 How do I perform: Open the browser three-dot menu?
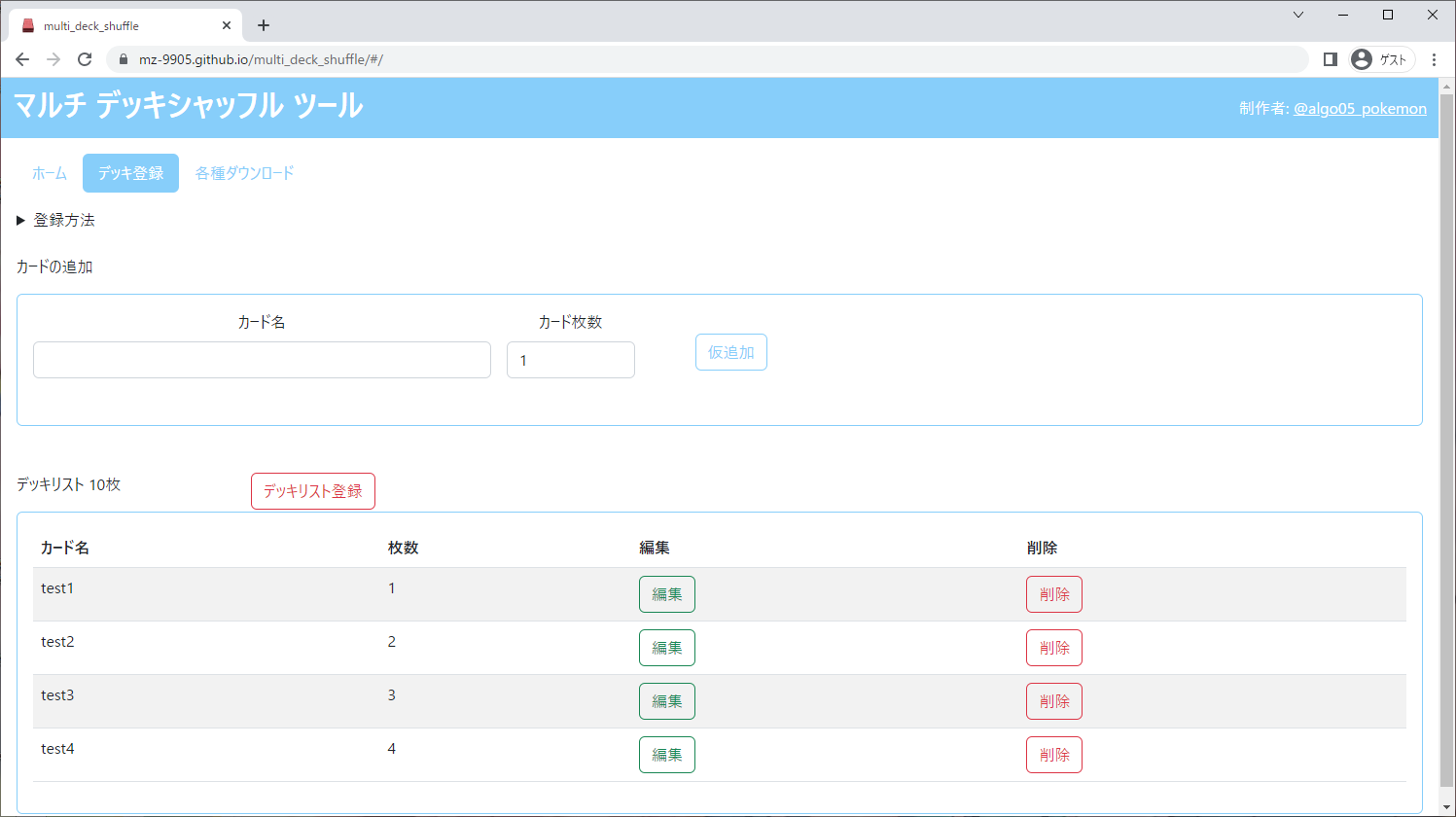(1435, 58)
